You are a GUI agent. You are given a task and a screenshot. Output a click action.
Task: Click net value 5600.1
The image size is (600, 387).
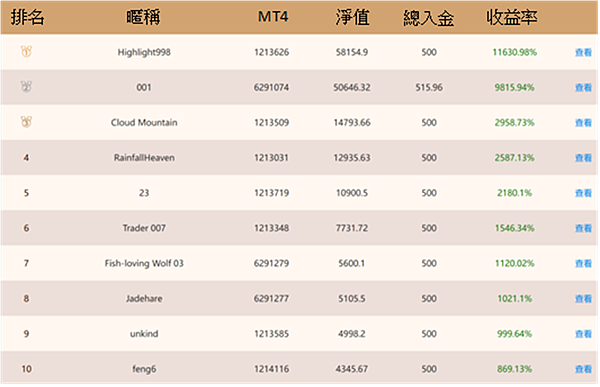[x=352, y=263]
